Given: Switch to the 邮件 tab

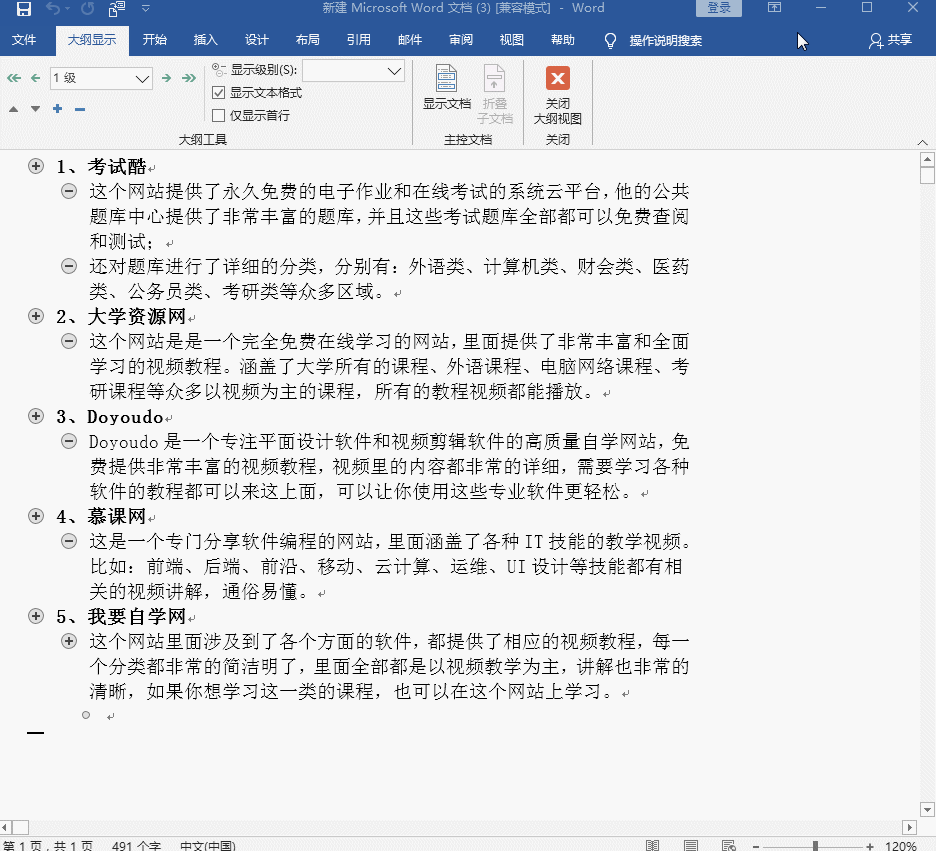Looking at the screenshot, I should click(x=410, y=40).
